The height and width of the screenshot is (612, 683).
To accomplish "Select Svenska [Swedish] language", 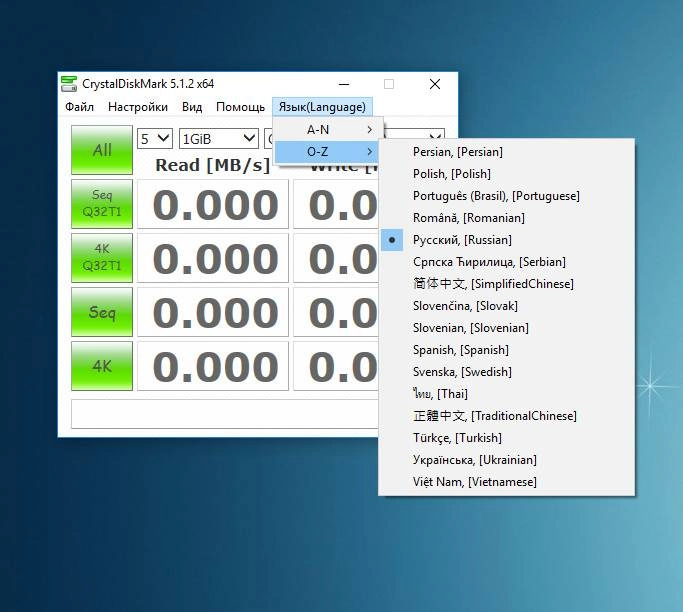I will (x=506, y=372).
